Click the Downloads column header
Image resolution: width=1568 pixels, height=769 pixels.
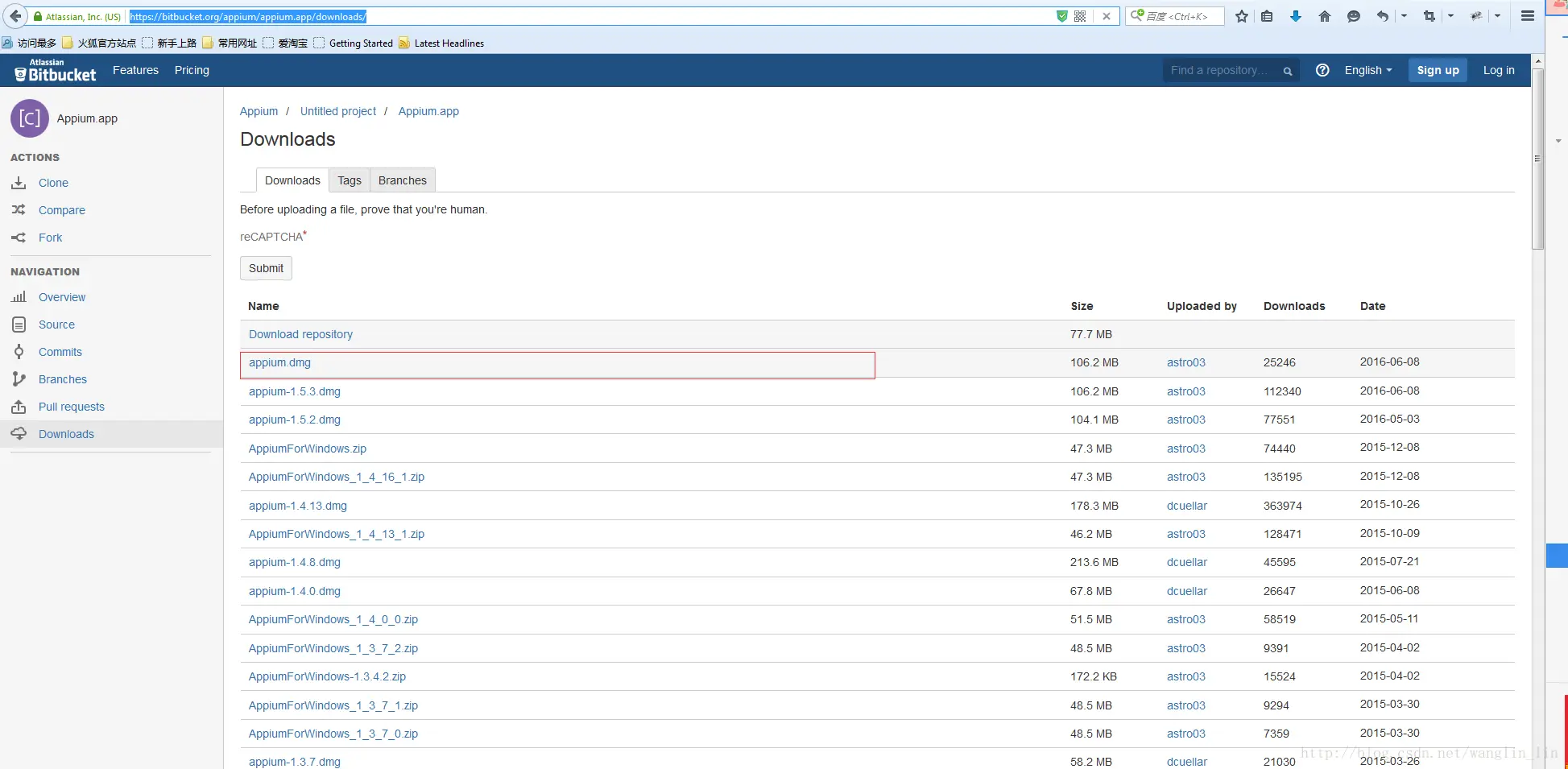(1294, 306)
